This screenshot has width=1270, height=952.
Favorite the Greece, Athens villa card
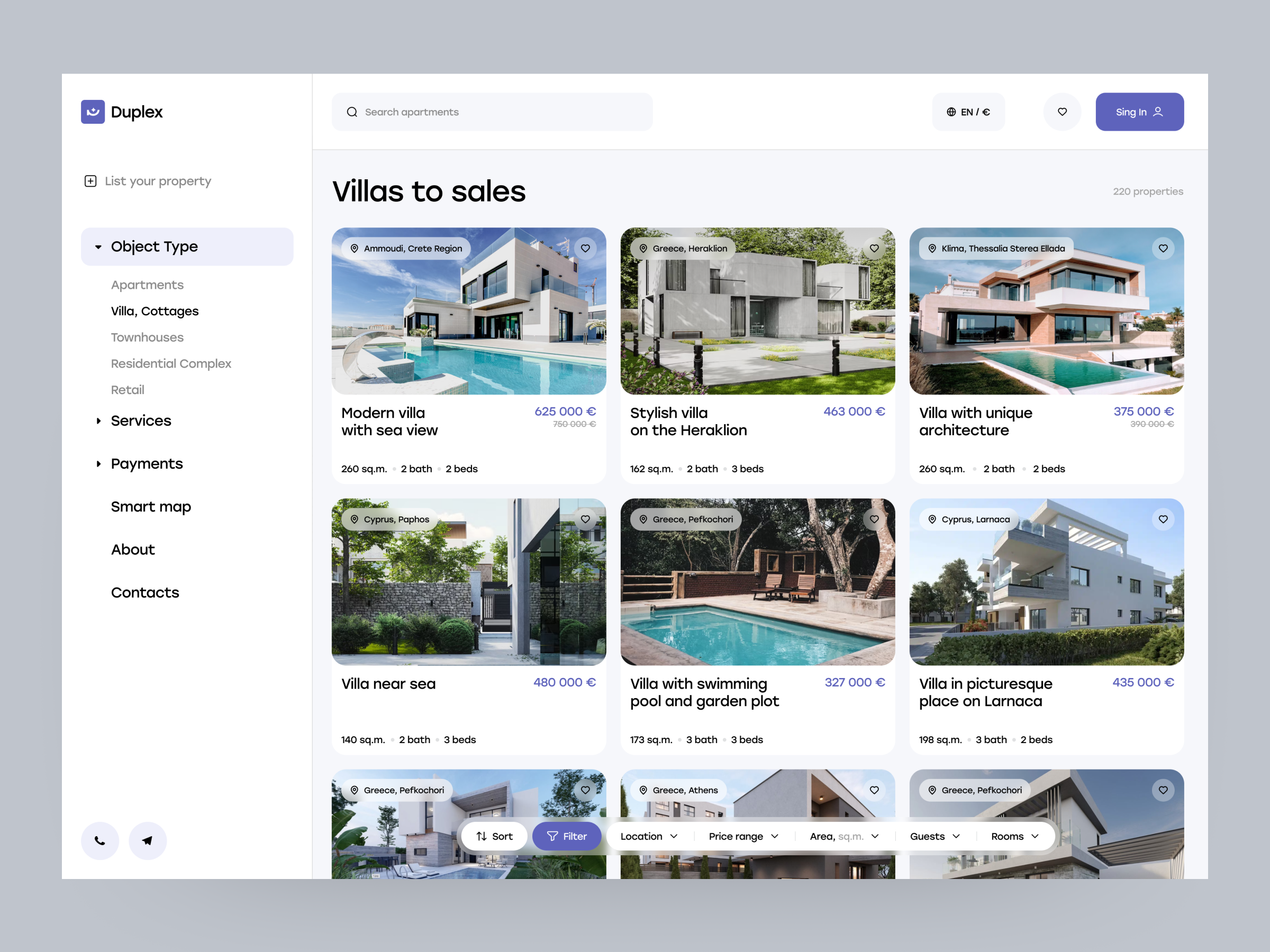874,790
